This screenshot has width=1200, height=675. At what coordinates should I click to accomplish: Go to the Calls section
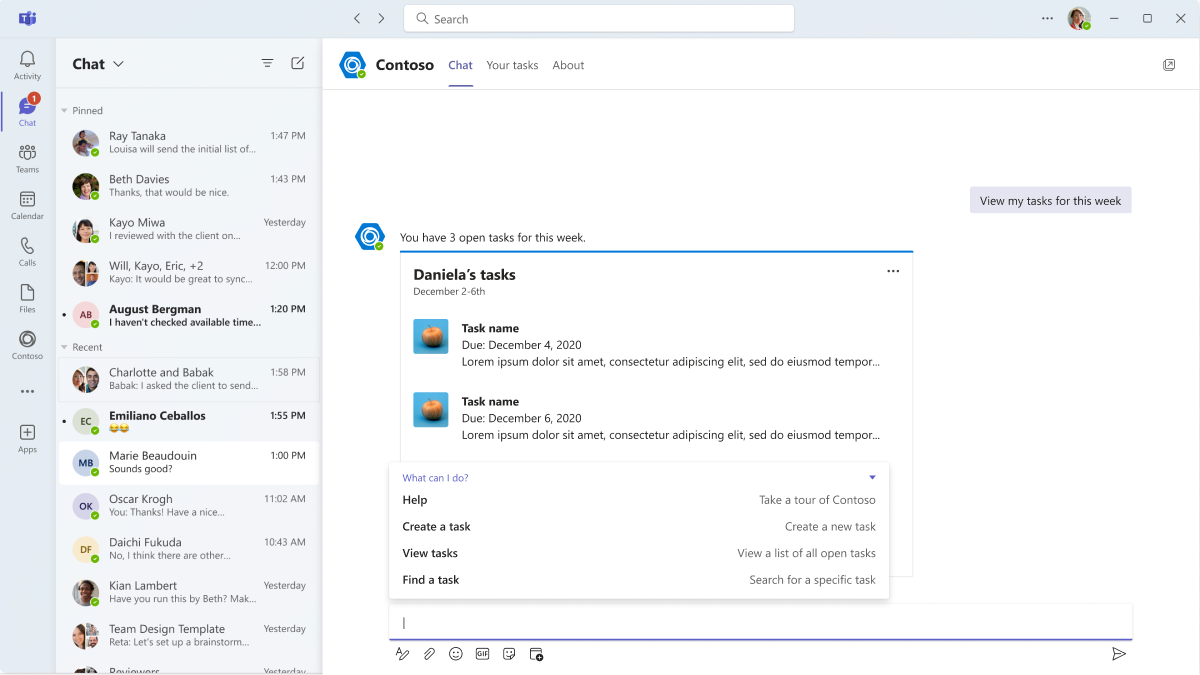click(27, 252)
